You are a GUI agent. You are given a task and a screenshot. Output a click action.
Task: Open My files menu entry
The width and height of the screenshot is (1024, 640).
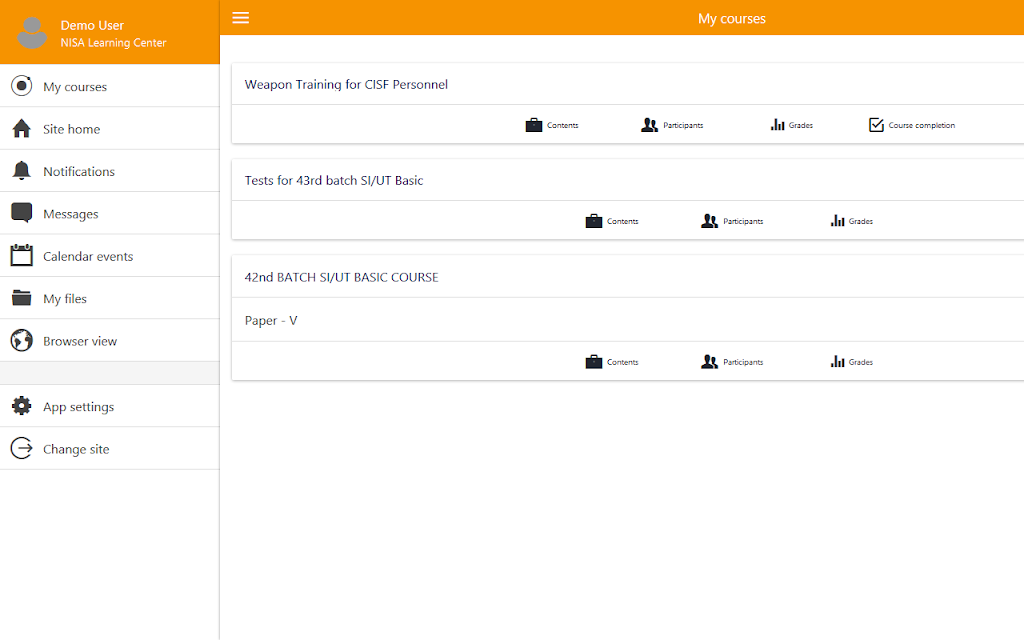coord(110,298)
